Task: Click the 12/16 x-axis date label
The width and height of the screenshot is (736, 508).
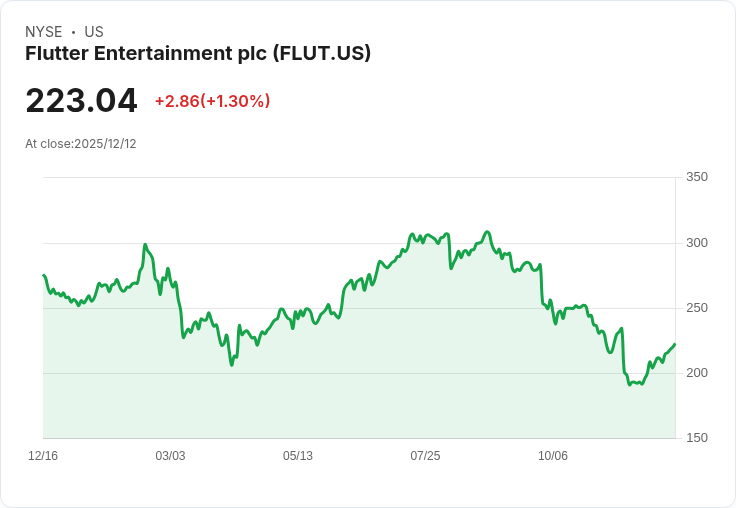Action: [x=43, y=456]
